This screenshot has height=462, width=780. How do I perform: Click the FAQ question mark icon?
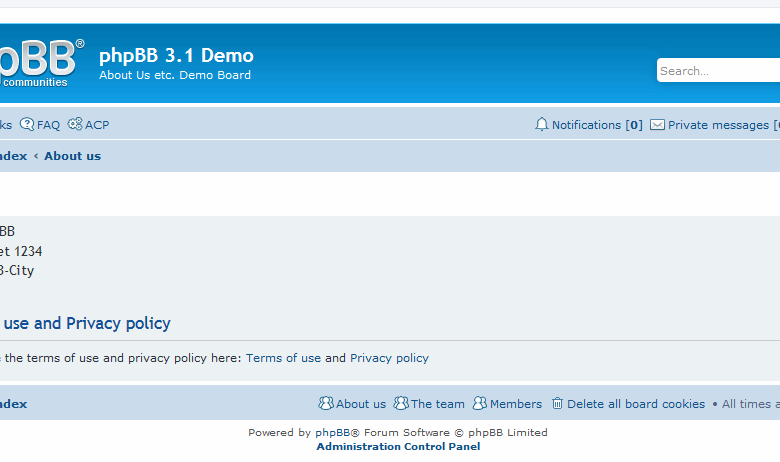[27, 125]
